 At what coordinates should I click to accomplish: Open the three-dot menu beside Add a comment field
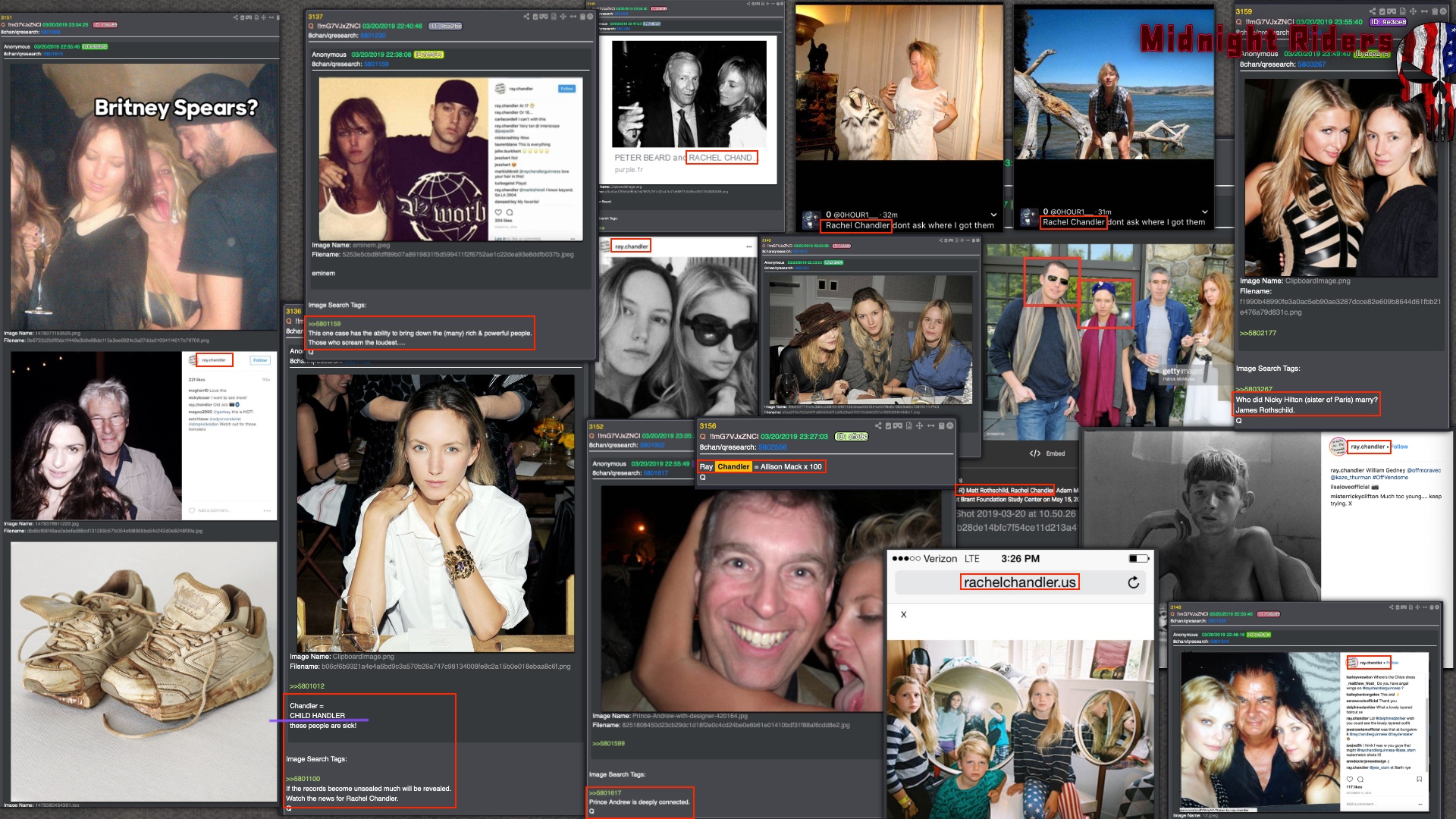tap(267, 510)
